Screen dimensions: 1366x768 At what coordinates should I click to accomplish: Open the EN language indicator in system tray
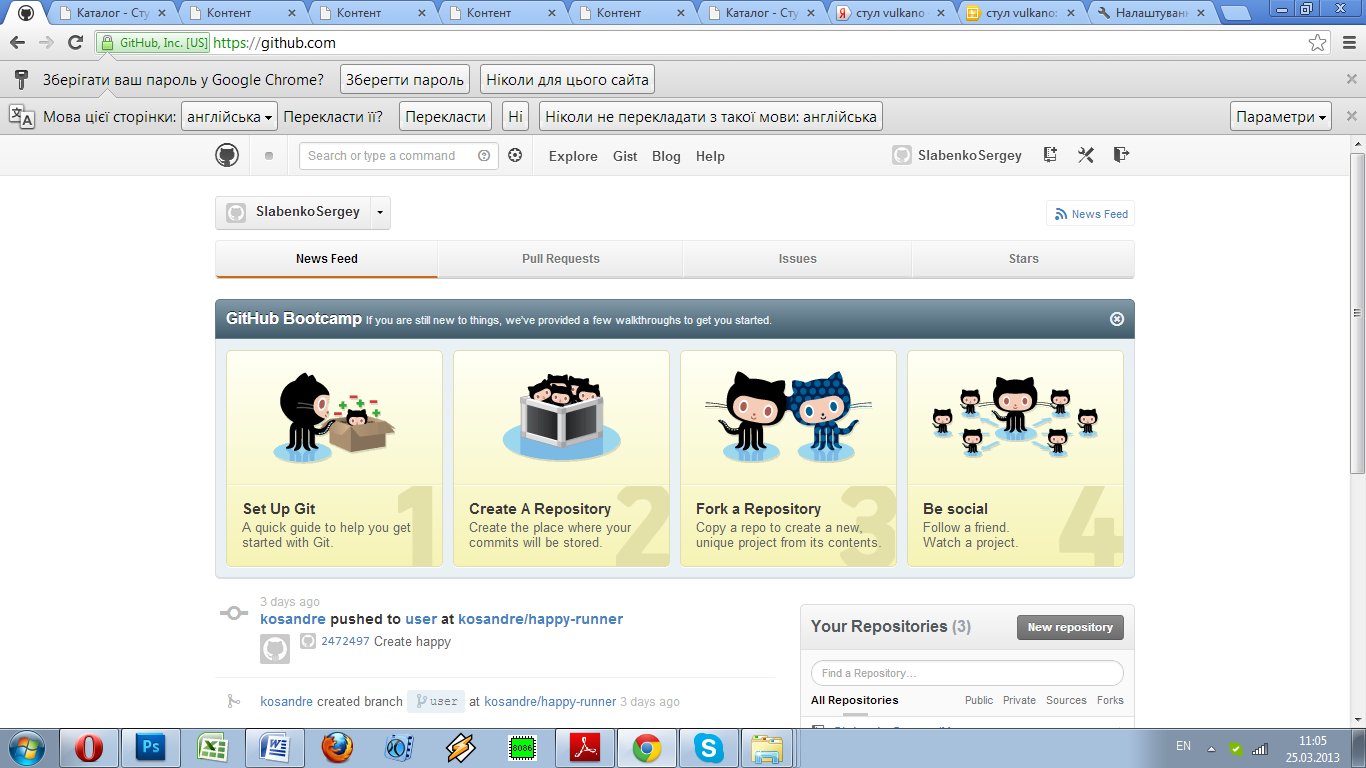coord(1183,746)
